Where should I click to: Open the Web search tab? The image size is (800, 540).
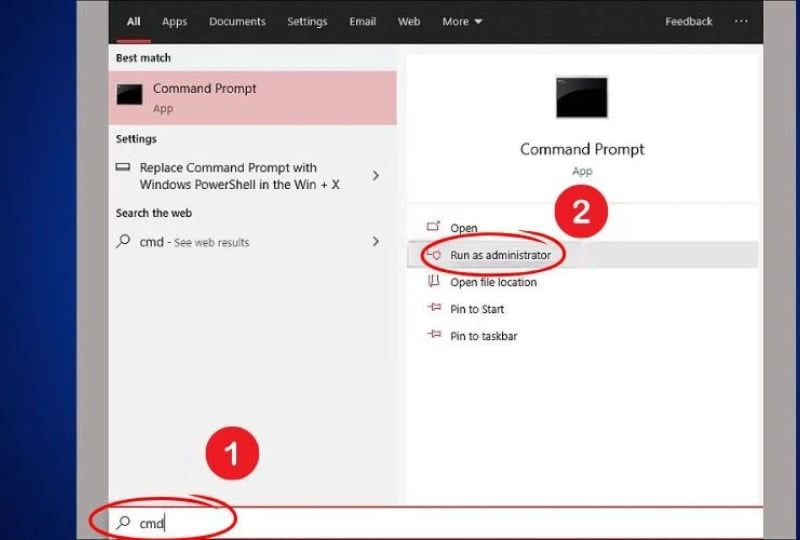(409, 21)
